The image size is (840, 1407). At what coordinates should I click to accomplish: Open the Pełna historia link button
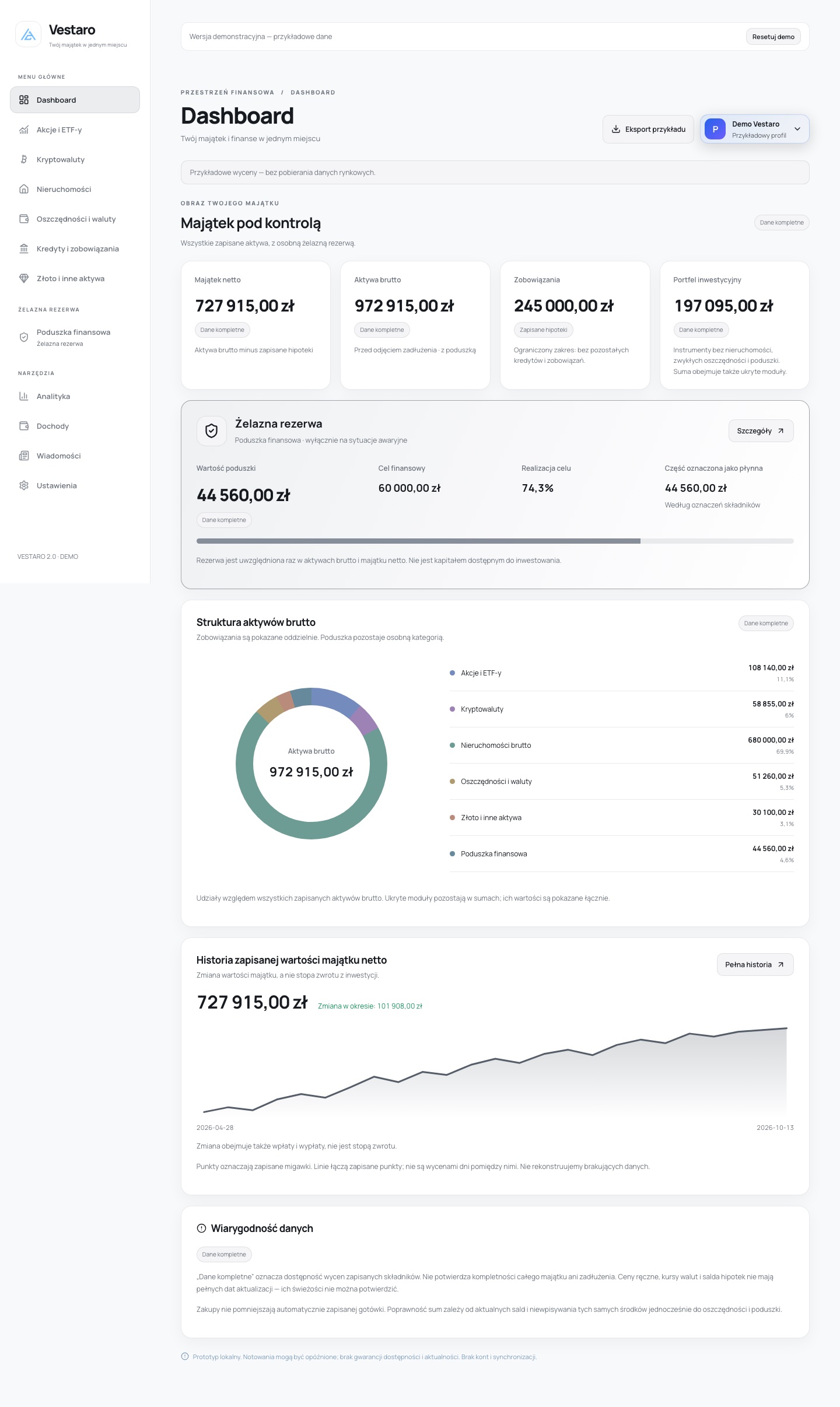coord(755,965)
